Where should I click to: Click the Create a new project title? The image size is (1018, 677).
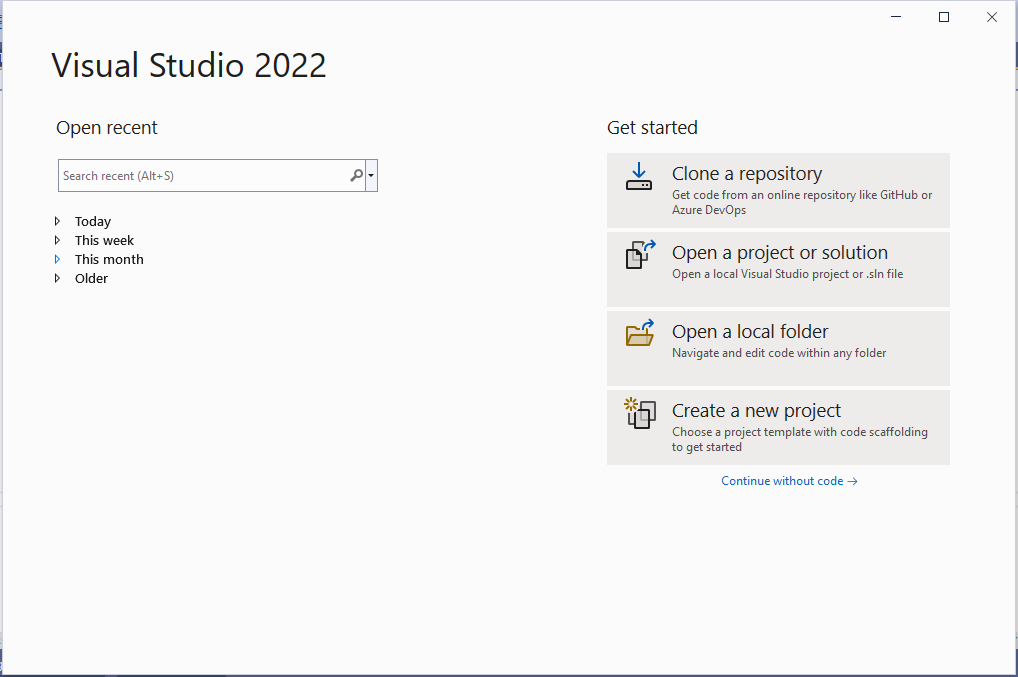click(x=756, y=410)
